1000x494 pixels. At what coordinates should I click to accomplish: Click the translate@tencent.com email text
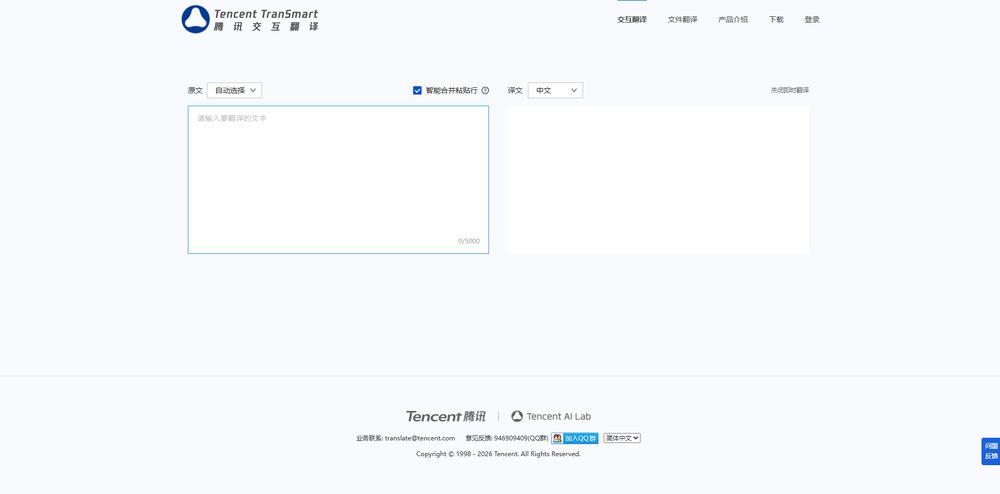pyautogui.click(x=420, y=438)
